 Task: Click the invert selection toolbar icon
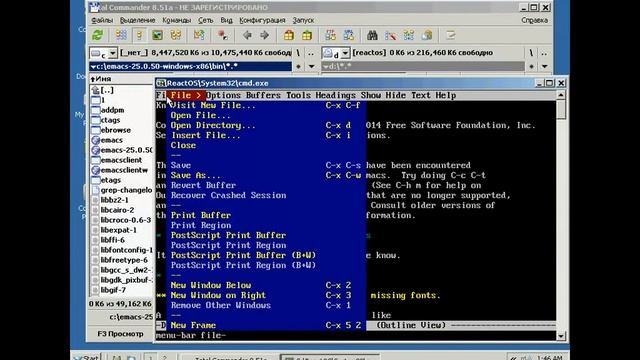coord(199,36)
